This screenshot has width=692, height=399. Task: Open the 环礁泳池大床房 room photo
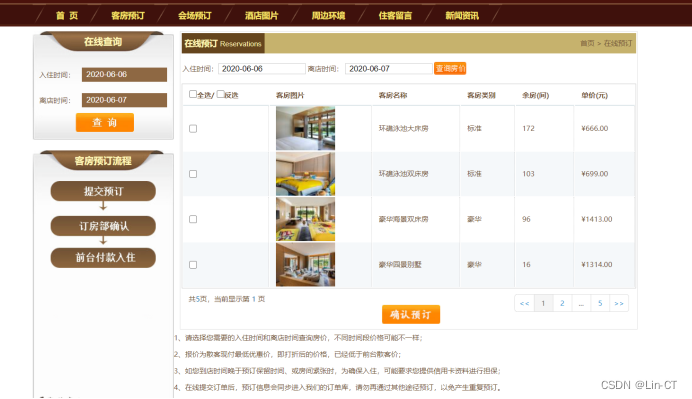click(305, 128)
